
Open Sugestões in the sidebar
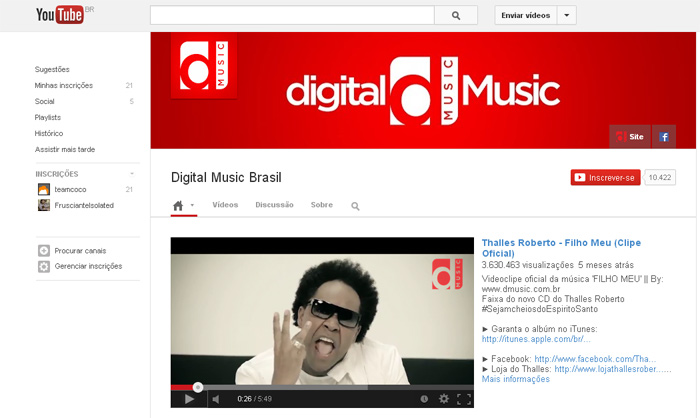coord(52,69)
